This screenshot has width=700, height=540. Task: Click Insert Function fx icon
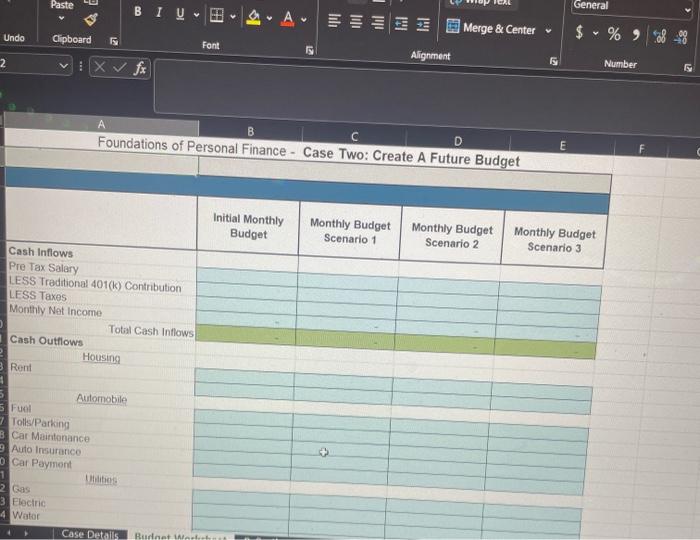point(140,68)
